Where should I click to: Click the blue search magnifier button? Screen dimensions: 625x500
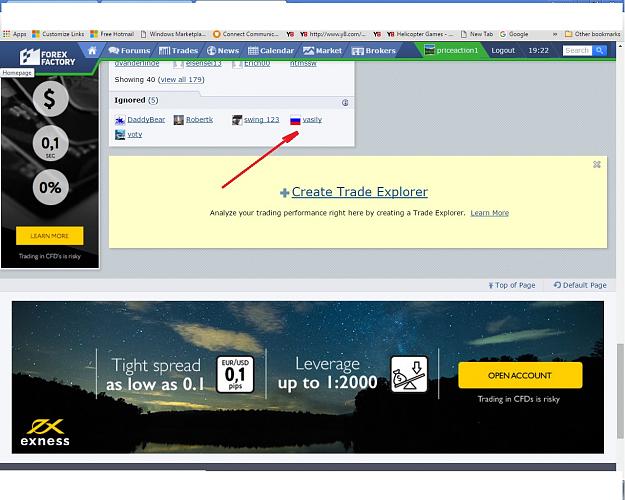point(599,50)
